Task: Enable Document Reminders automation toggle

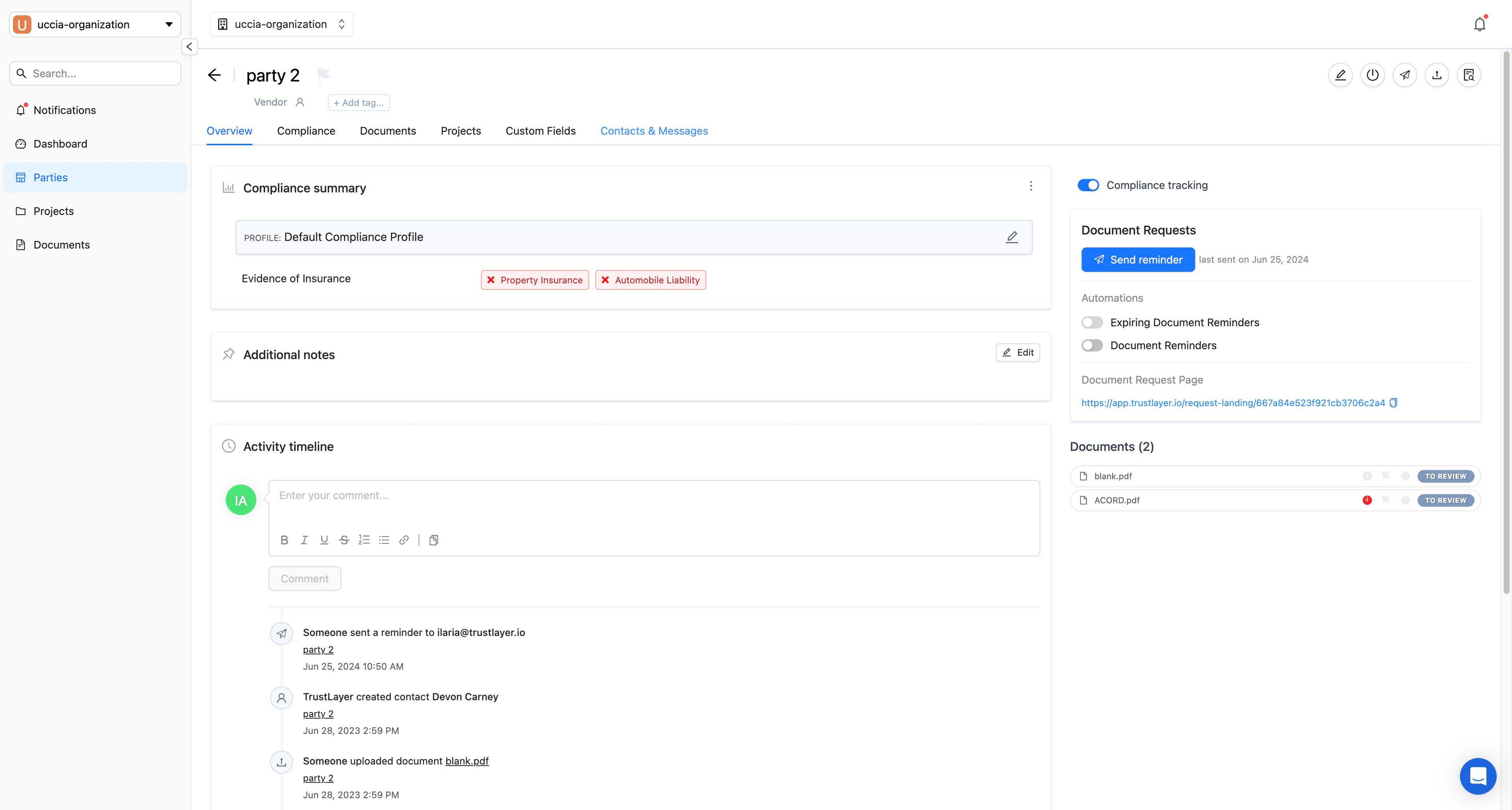Action: point(1092,346)
